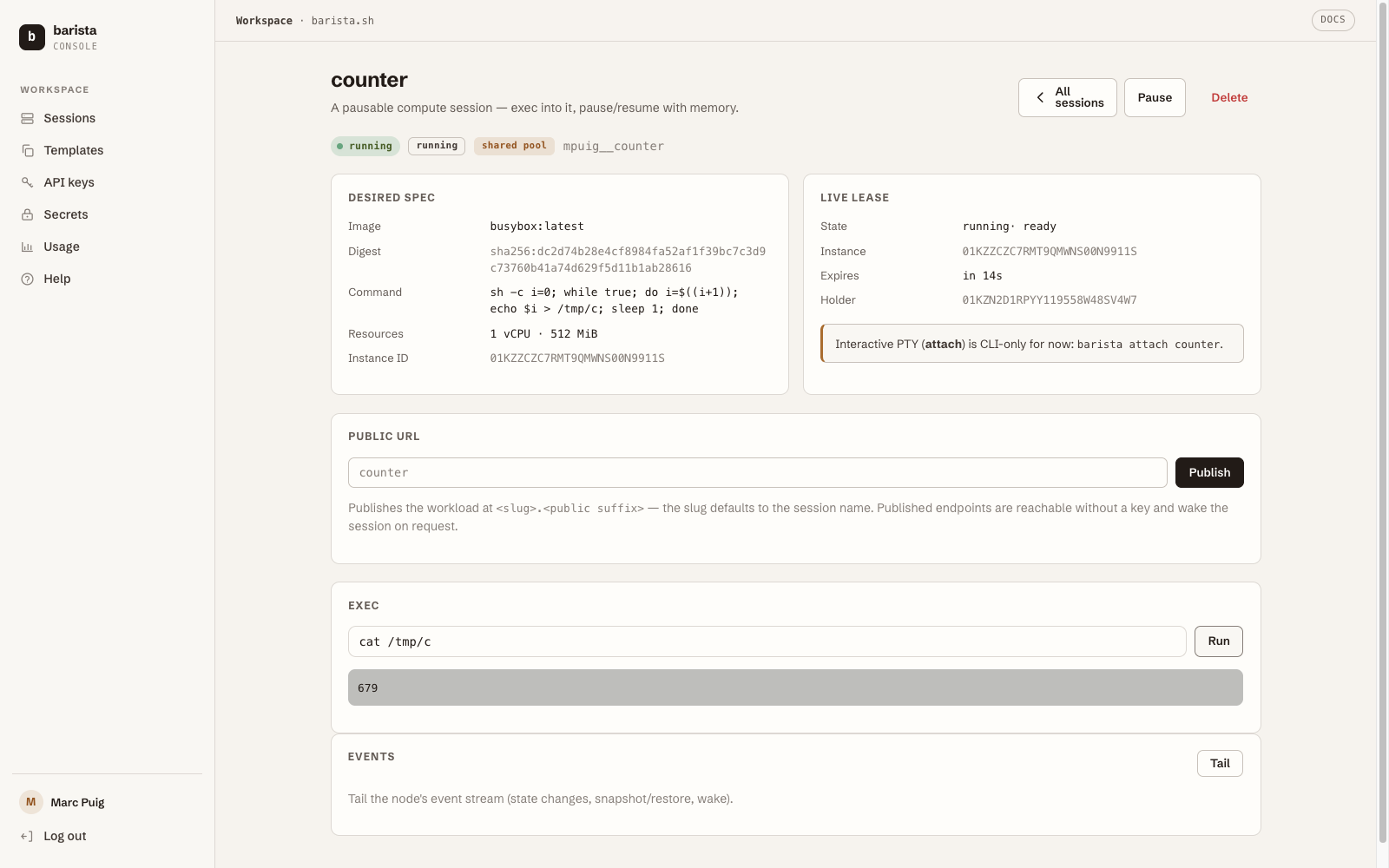This screenshot has height=868, width=1389.
Task: Focus the public URL slug field
Action: [x=758, y=472]
